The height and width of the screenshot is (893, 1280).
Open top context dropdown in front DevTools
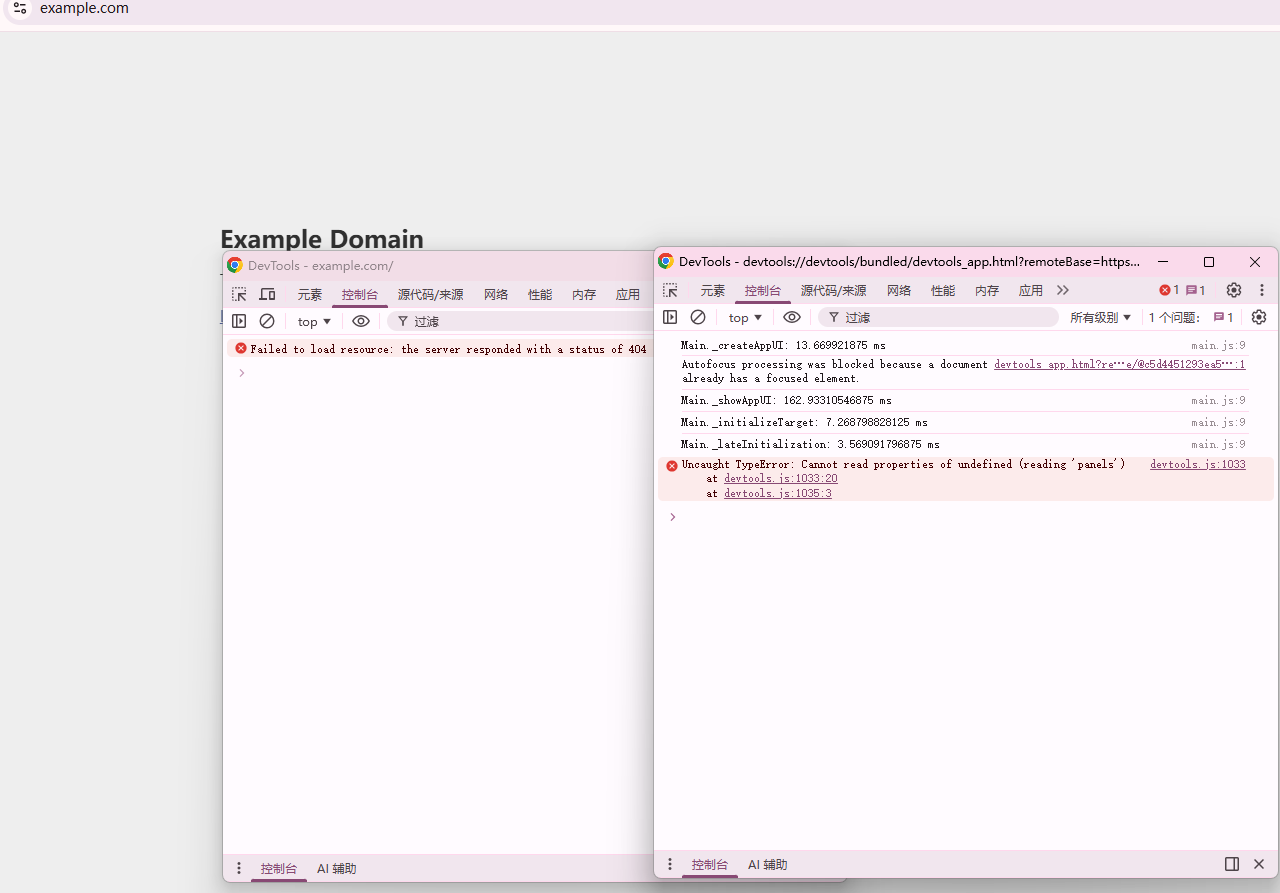click(745, 317)
